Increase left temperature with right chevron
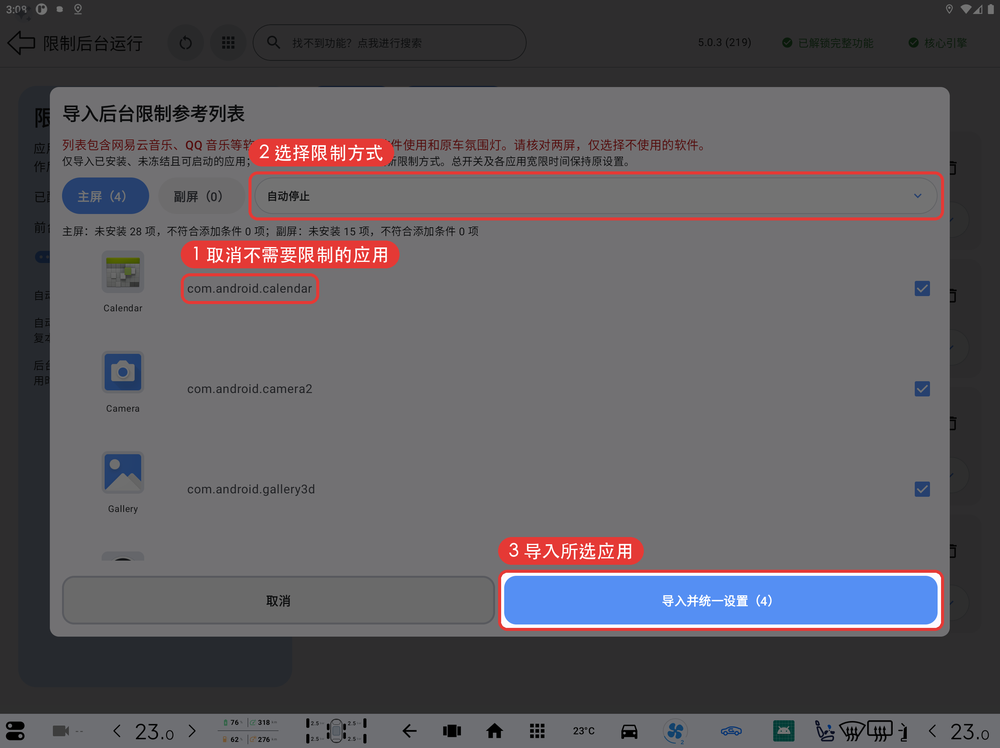The height and width of the screenshot is (748, 1000). click(x=192, y=731)
